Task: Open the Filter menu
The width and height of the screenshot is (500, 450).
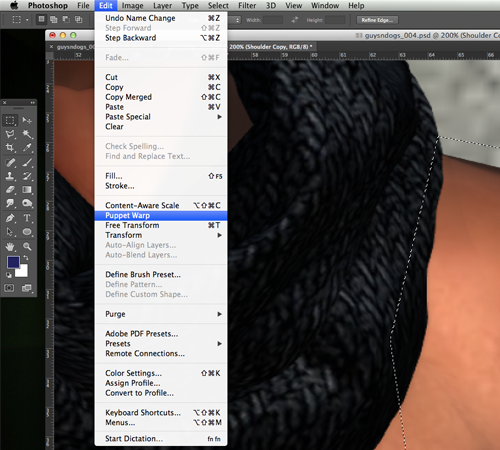Action: click(x=247, y=6)
